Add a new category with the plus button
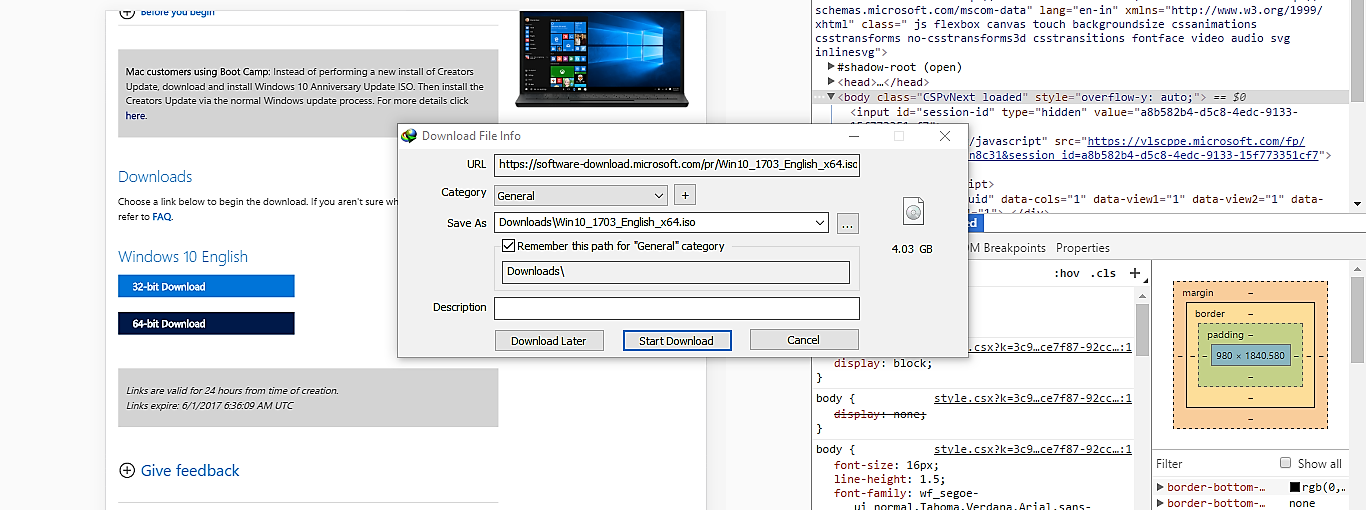1366x510 pixels. [685, 195]
